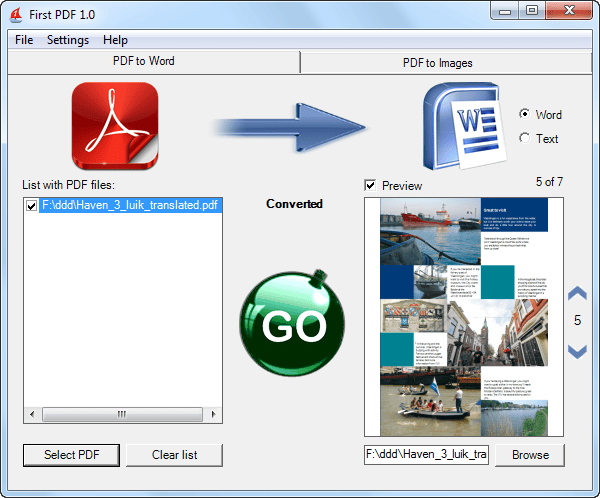Viewport: 600px width, 498px height.
Task: Switch to the PDF to Word tab
Action: [153, 61]
